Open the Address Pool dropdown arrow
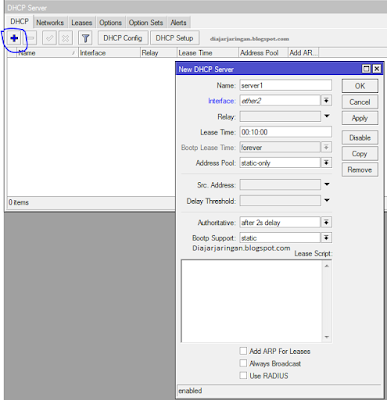The height and width of the screenshot is (400, 387). tap(326, 163)
